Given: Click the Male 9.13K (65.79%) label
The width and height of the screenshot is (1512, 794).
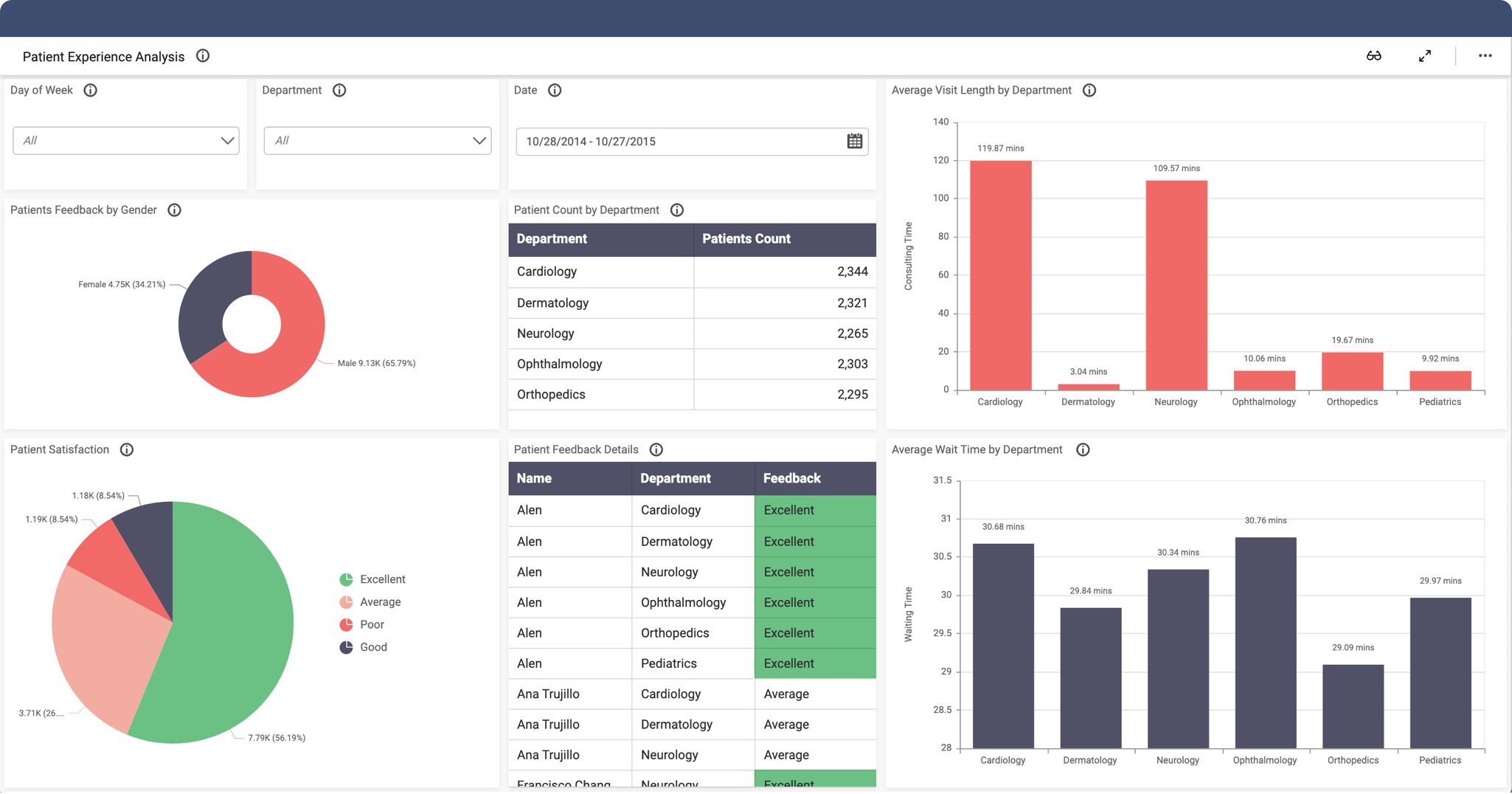Looking at the screenshot, I should [x=376, y=363].
